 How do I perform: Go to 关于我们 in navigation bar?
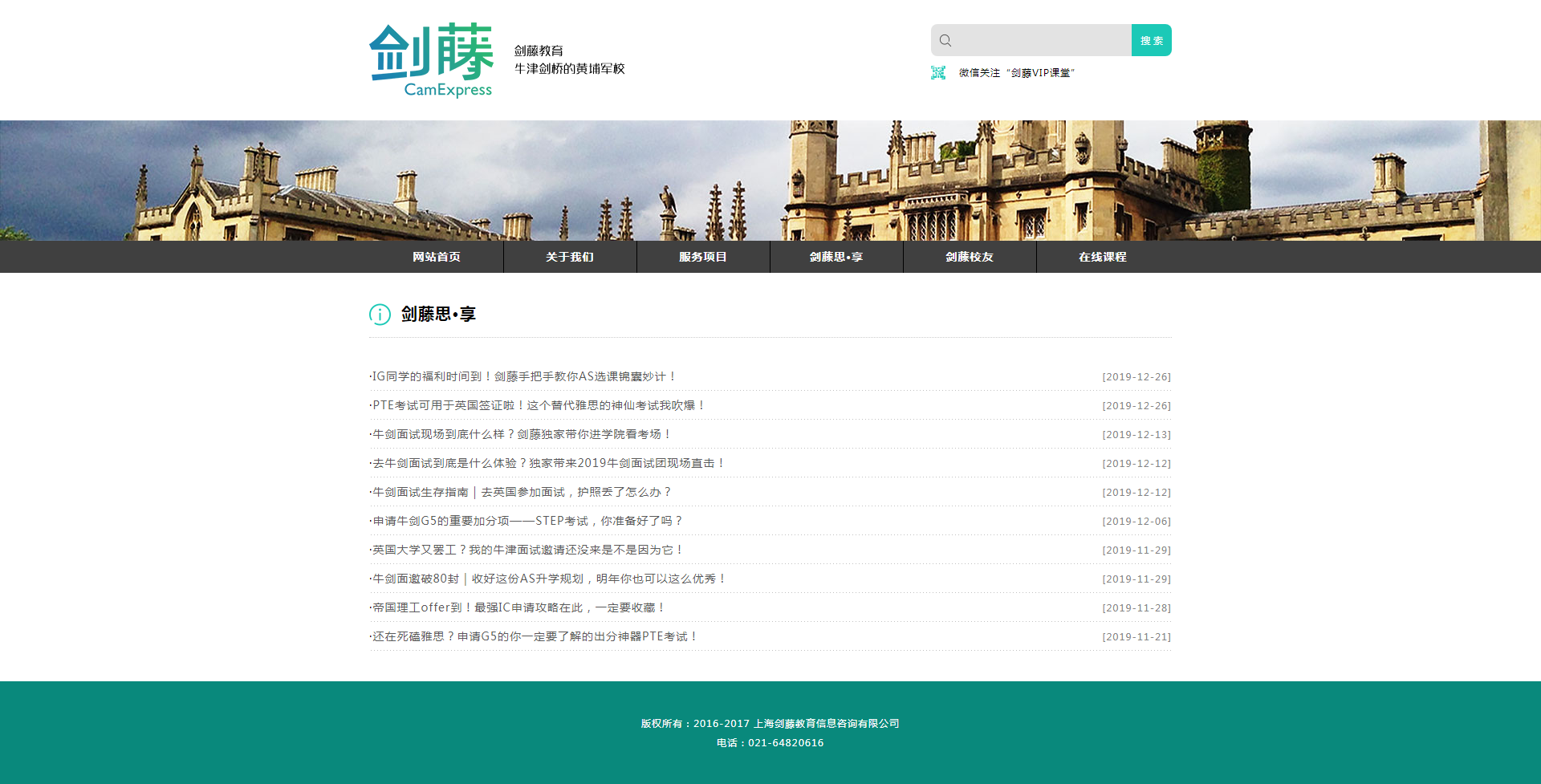coord(570,257)
